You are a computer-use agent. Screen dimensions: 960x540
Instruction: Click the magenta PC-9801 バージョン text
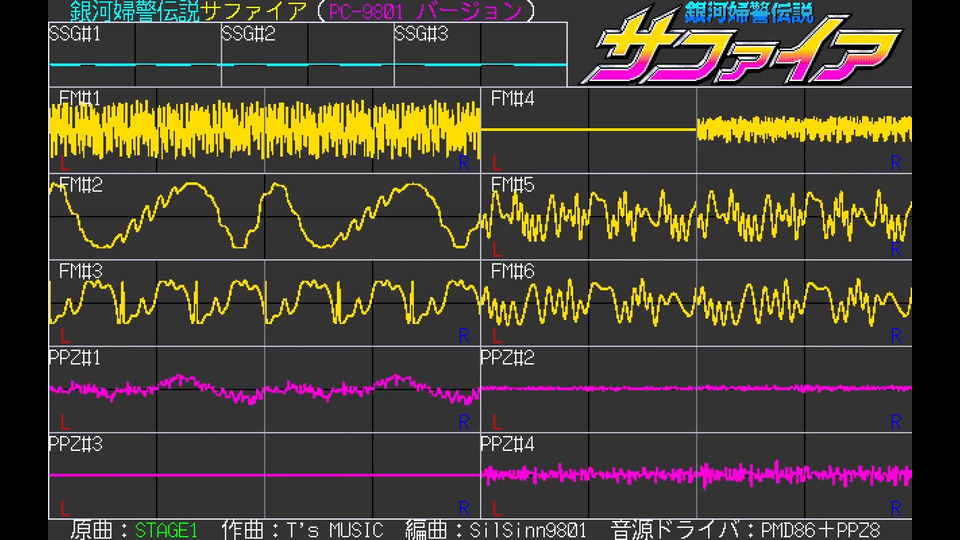point(426,11)
